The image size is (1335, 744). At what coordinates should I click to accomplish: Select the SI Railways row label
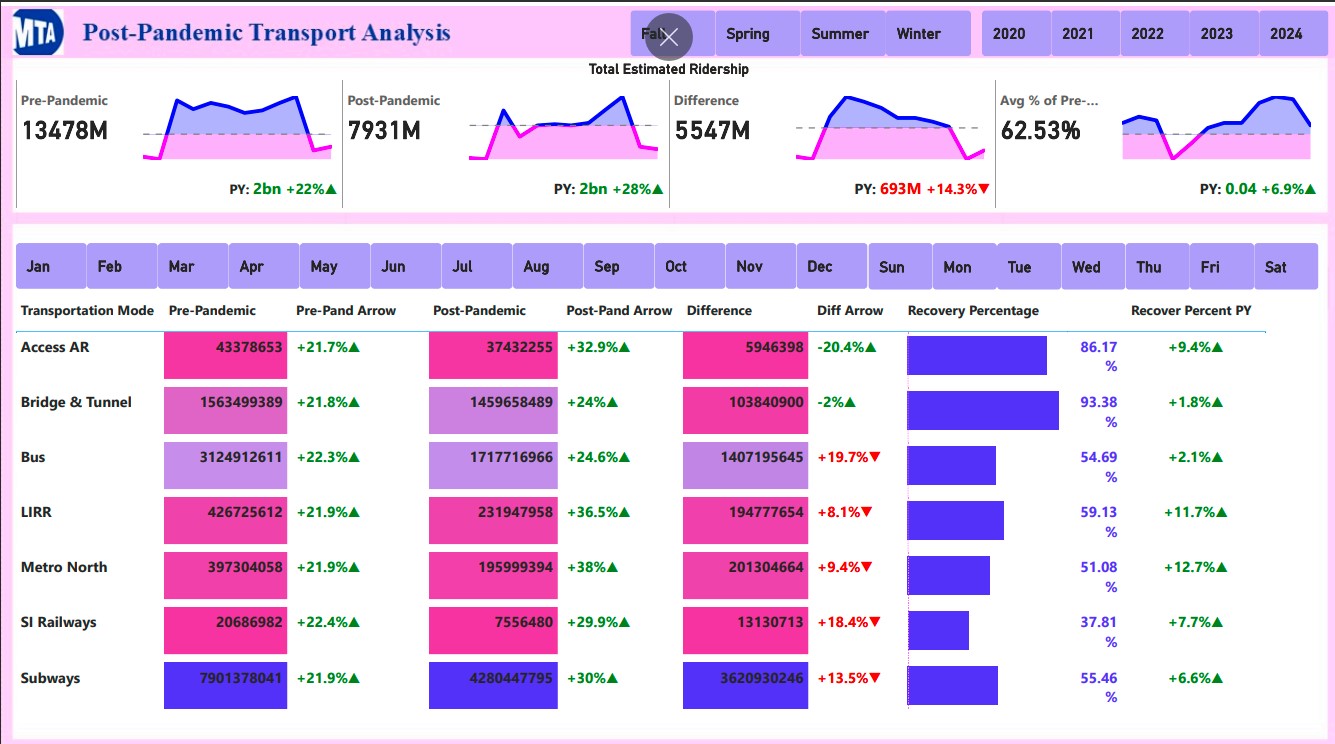tap(59, 622)
